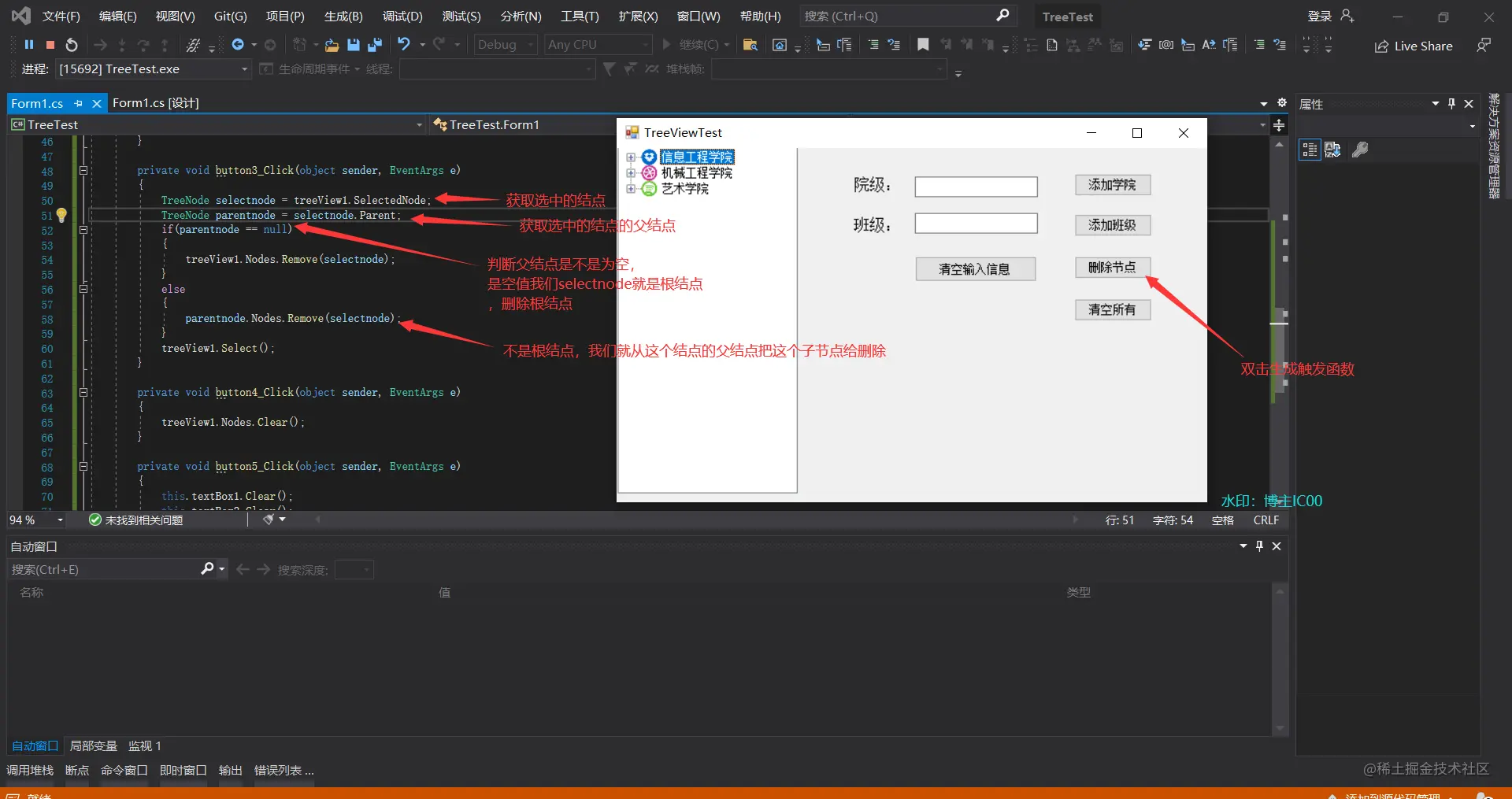1512x799 pixels.
Task: Toggle a bookmark using the bookmark icon
Action: [x=923, y=45]
